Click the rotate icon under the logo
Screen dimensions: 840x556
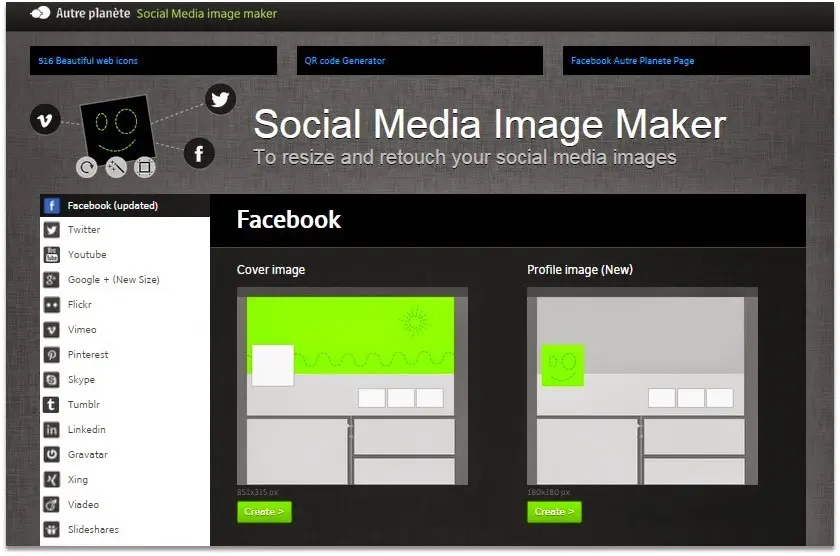(87, 167)
